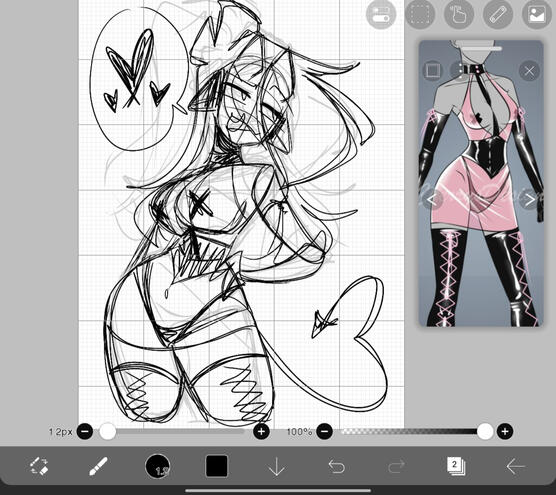556x495 pixels.
Task: Open the Layers panel showing 2 layers
Action: [x=456, y=466]
